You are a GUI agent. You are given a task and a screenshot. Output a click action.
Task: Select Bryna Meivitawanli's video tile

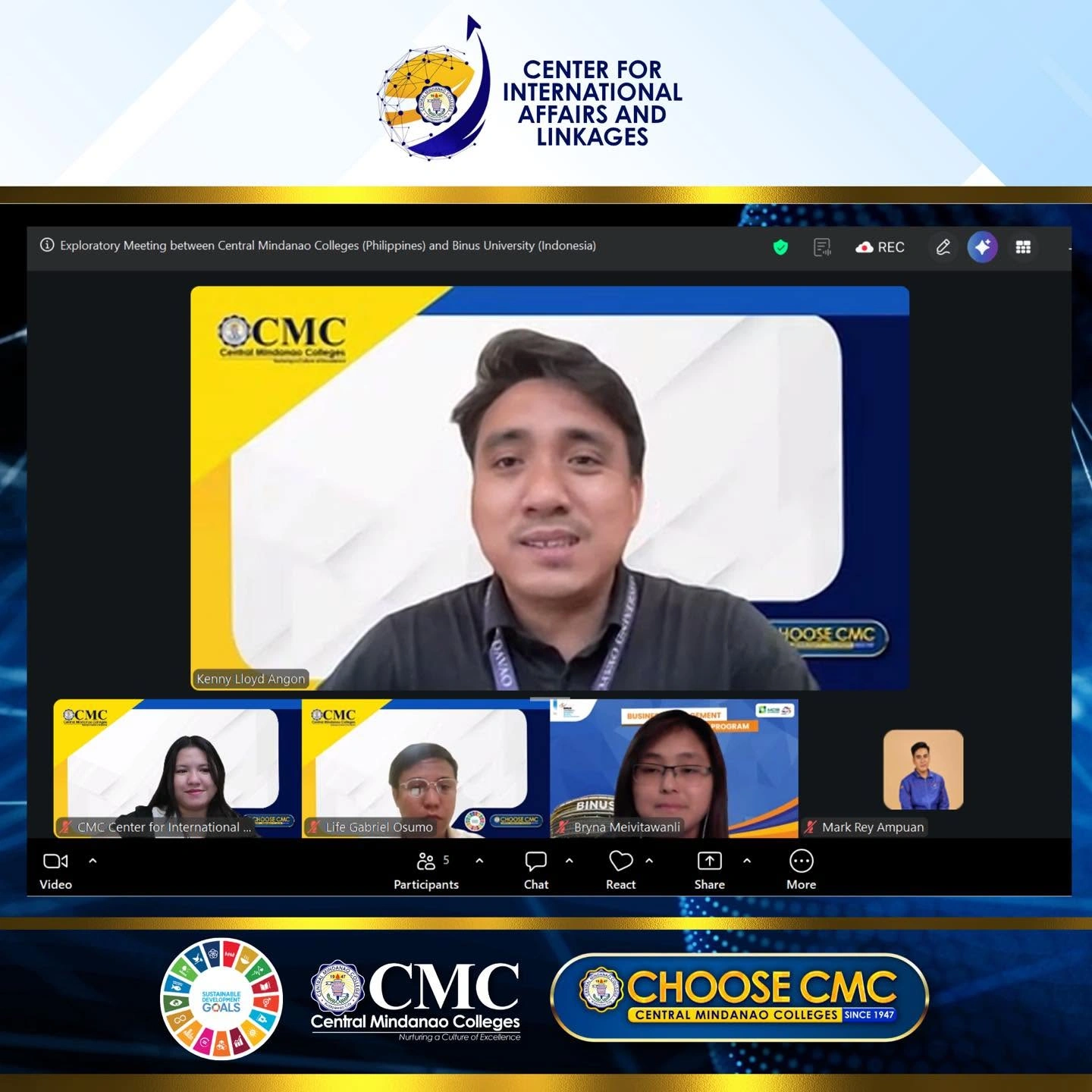(x=674, y=768)
